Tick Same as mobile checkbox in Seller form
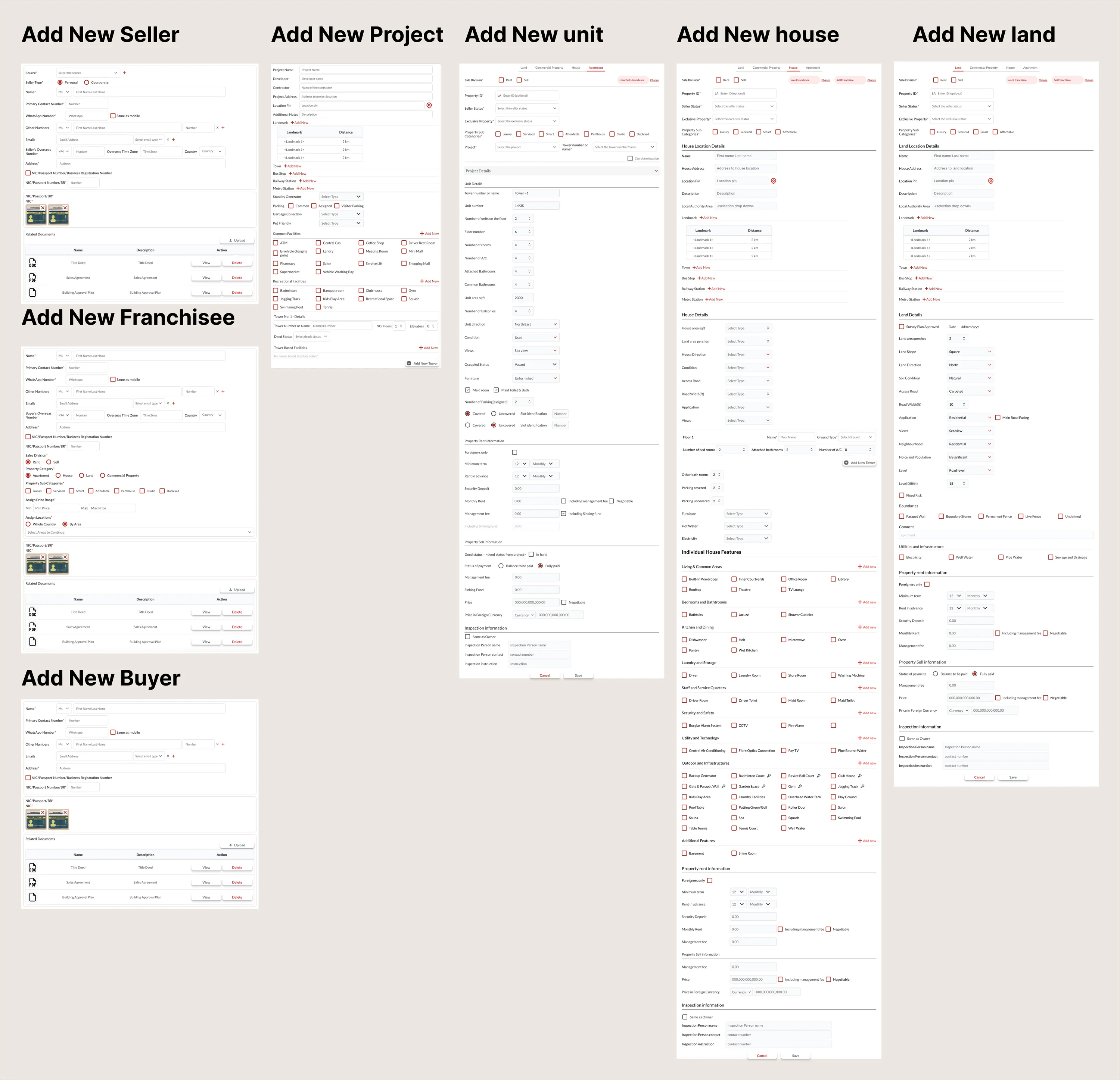 [x=113, y=115]
